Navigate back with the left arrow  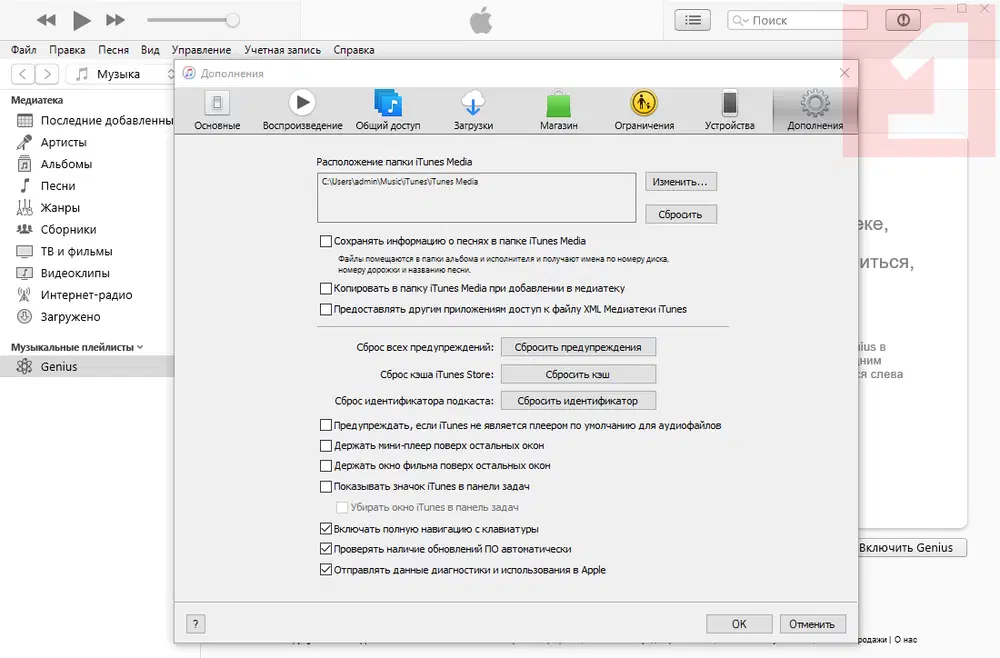(23, 74)
